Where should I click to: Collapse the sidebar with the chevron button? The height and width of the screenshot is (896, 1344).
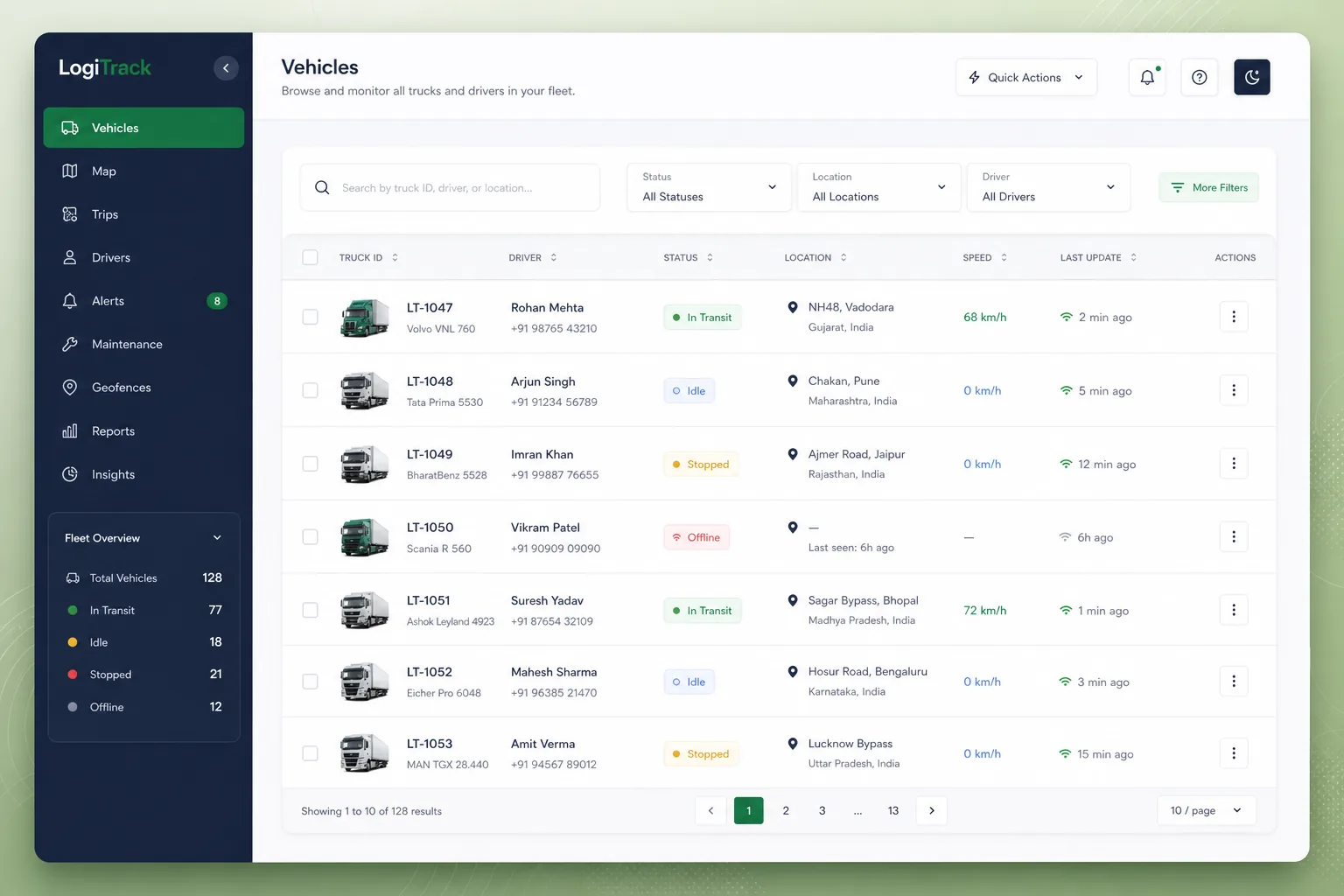[x=226, y=68]
